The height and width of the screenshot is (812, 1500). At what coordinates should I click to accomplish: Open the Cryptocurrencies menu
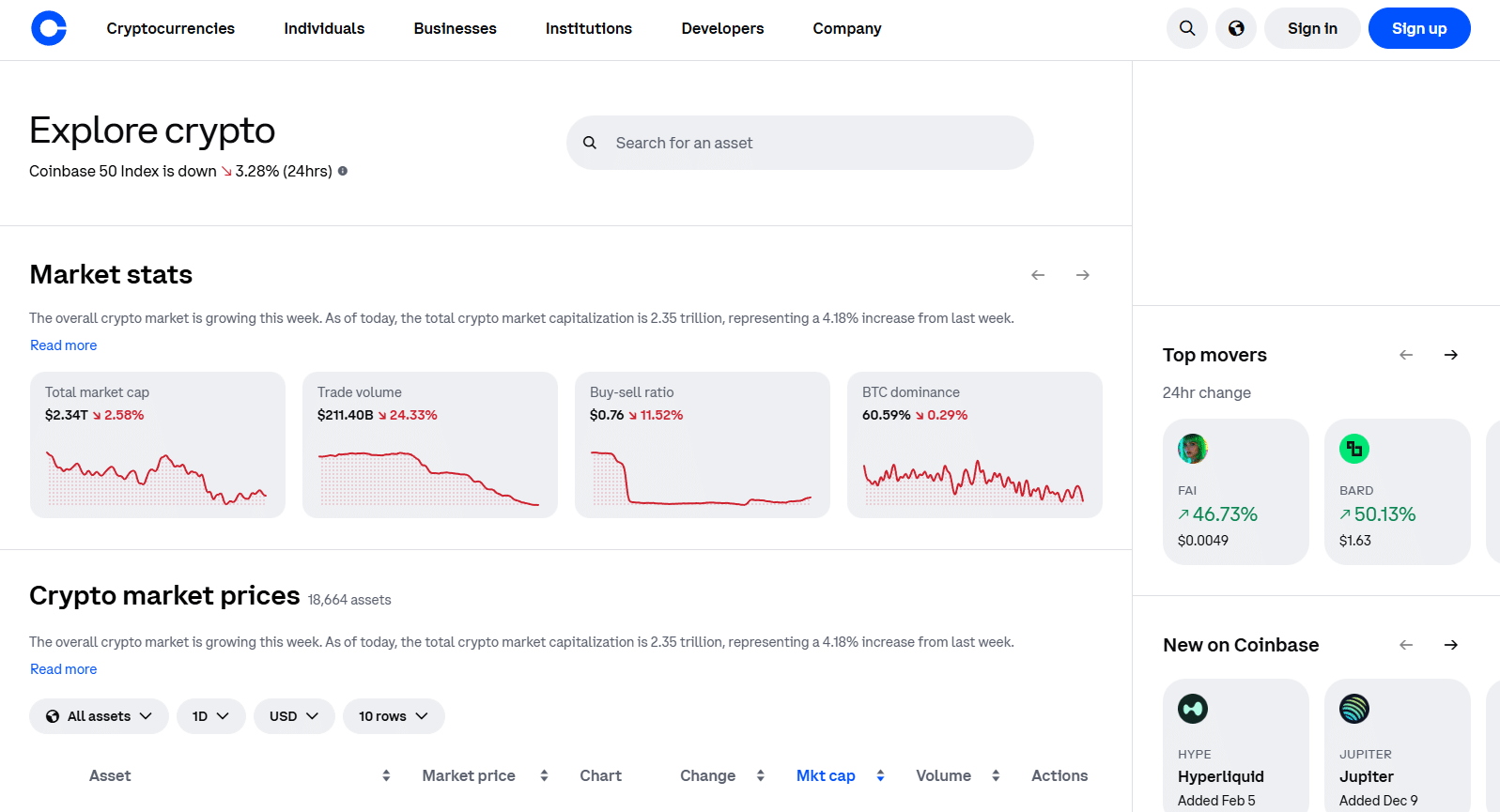pos(171,28)
